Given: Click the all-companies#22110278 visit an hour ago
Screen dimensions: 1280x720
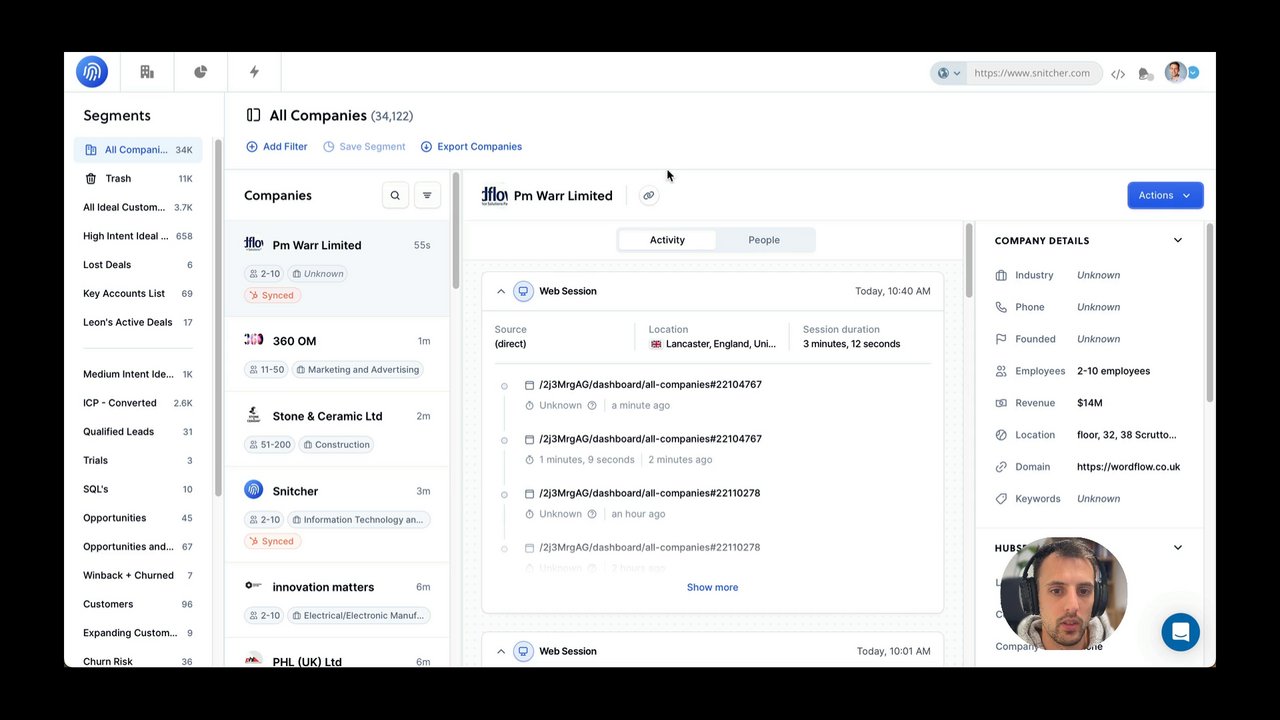Looking at the screenshot, I should pos(650,493).
